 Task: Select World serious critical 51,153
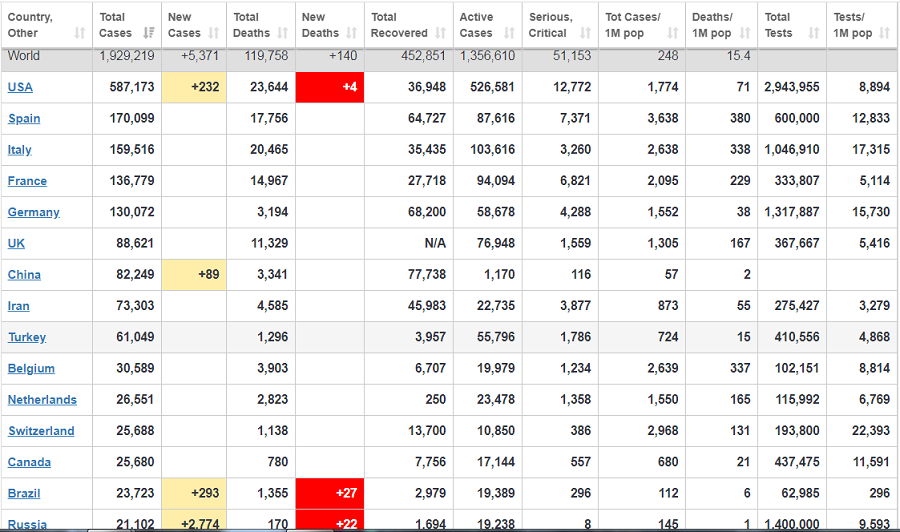click(x=572, y=56)
